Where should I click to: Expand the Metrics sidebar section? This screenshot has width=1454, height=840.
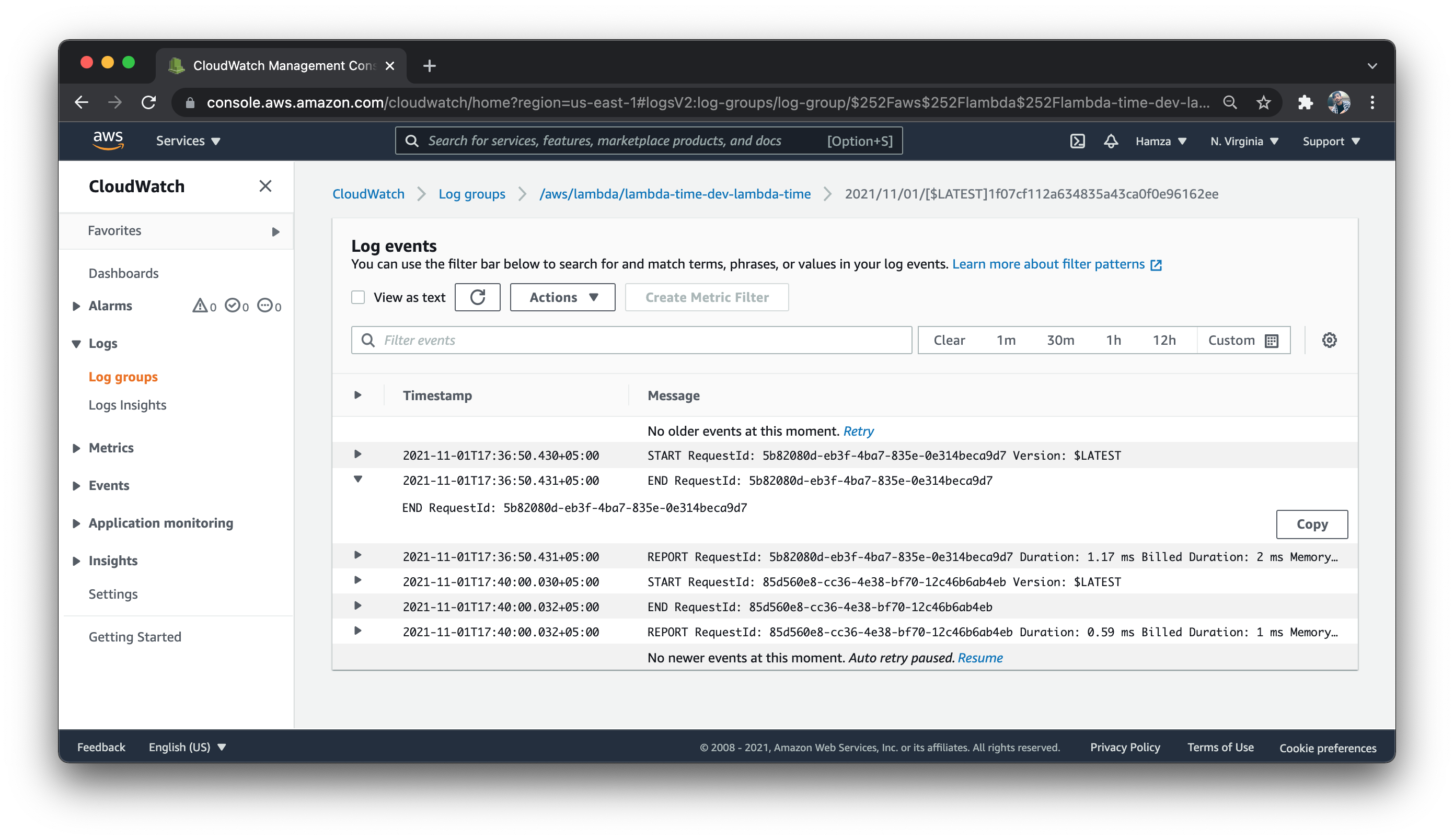pos(76,448)
